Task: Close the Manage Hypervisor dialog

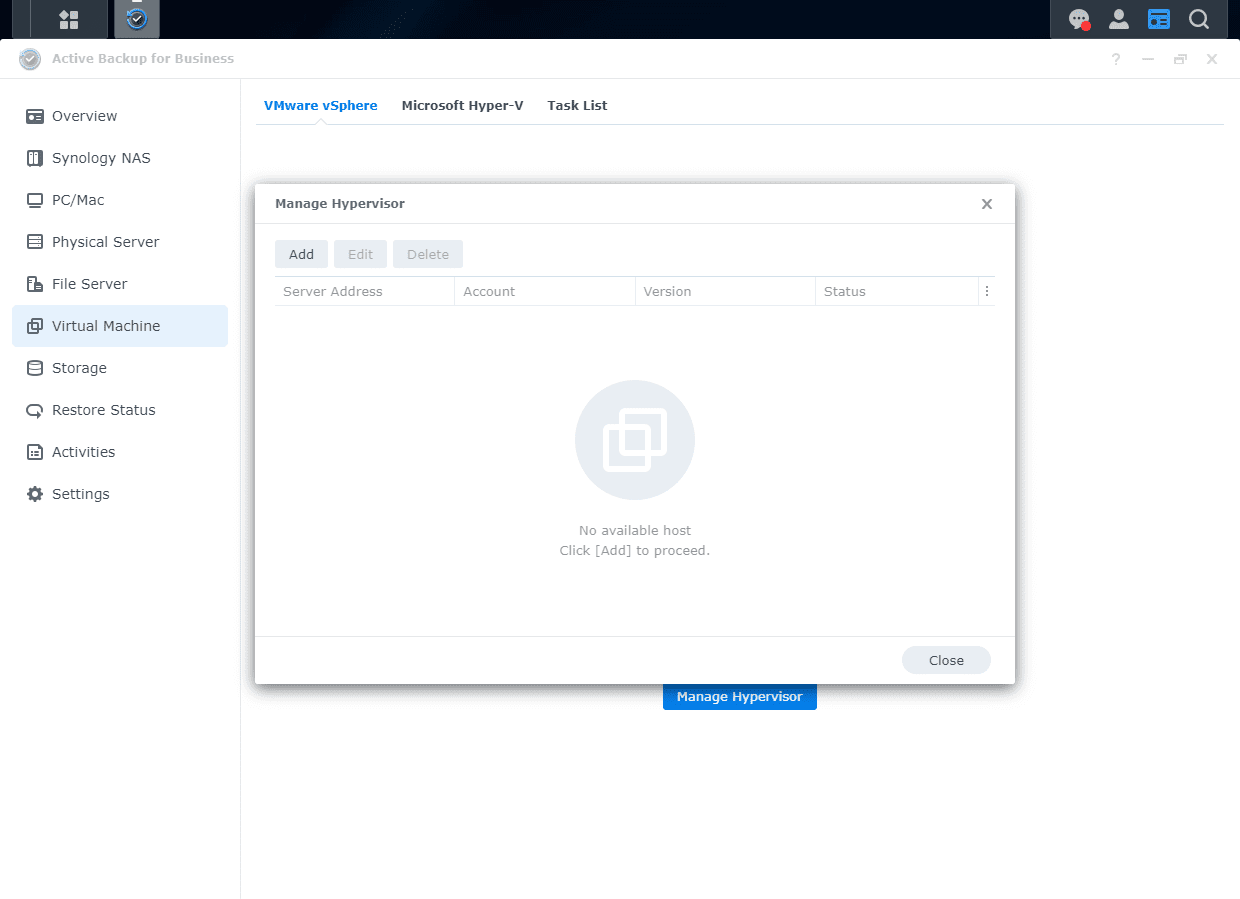Action: pyautogui.click(x=945, y=660)
